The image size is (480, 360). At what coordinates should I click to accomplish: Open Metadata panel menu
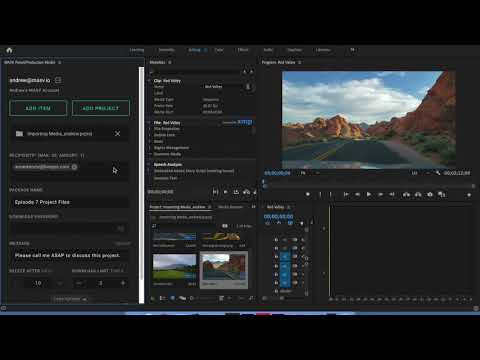(x=170, y=62)
